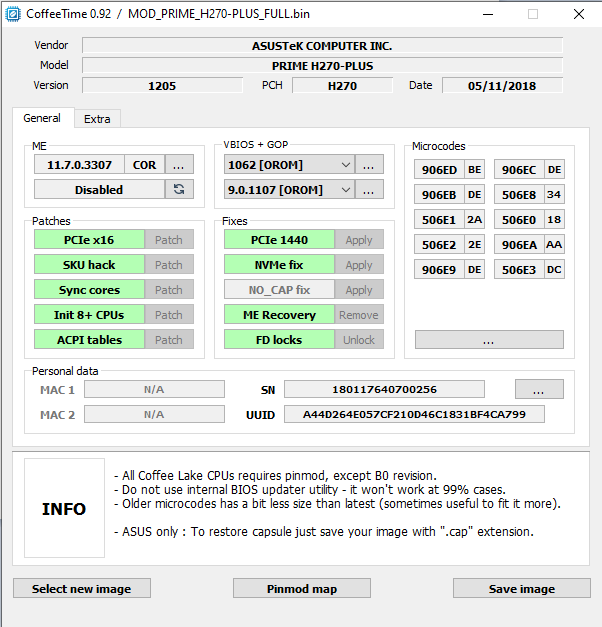602x627 pixels.
Task: Expand the VBIOS 1062 [OROM] dropdown
Action: pos(346,164)
